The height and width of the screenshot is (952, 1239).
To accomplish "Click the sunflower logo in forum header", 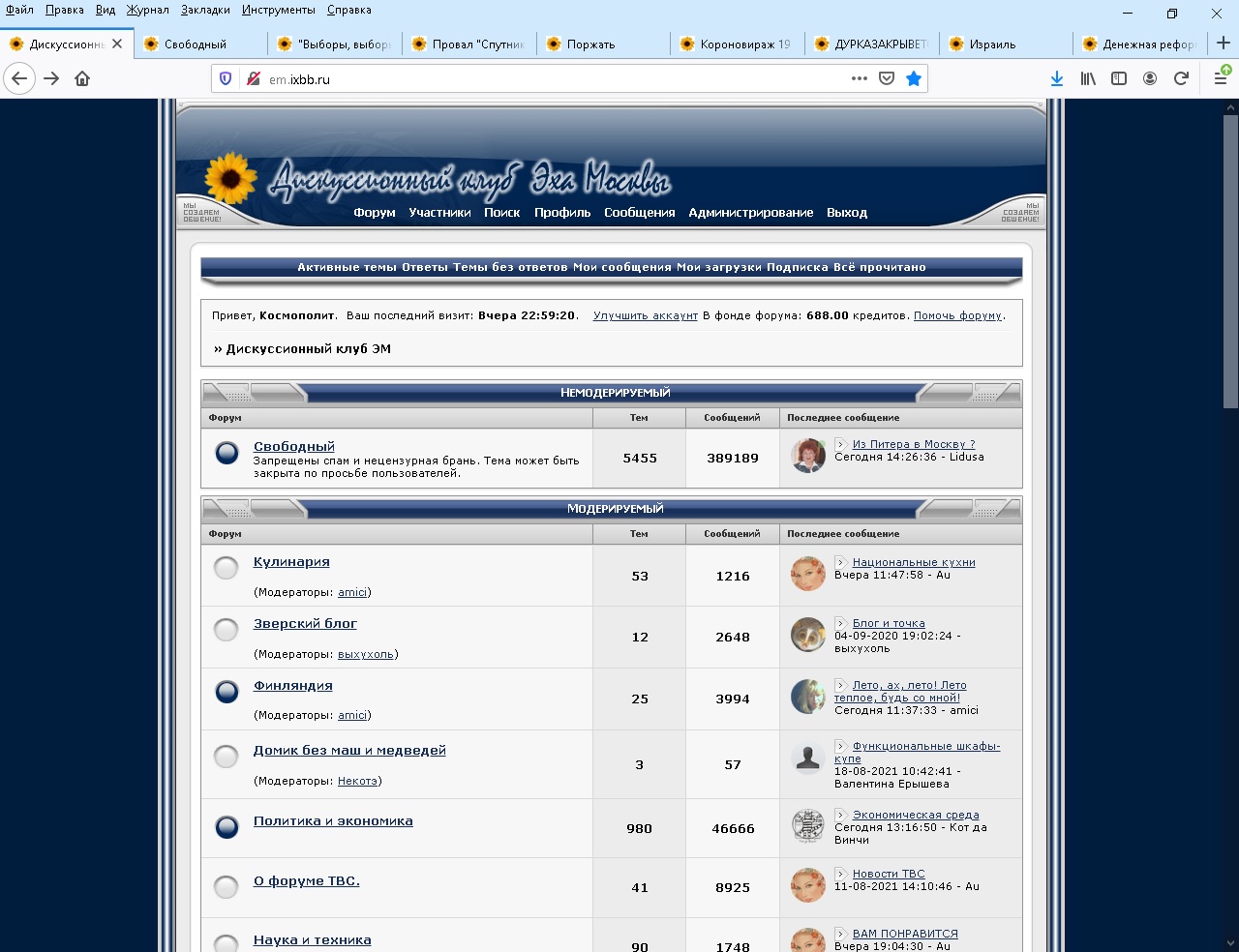I will pos(230,178).
